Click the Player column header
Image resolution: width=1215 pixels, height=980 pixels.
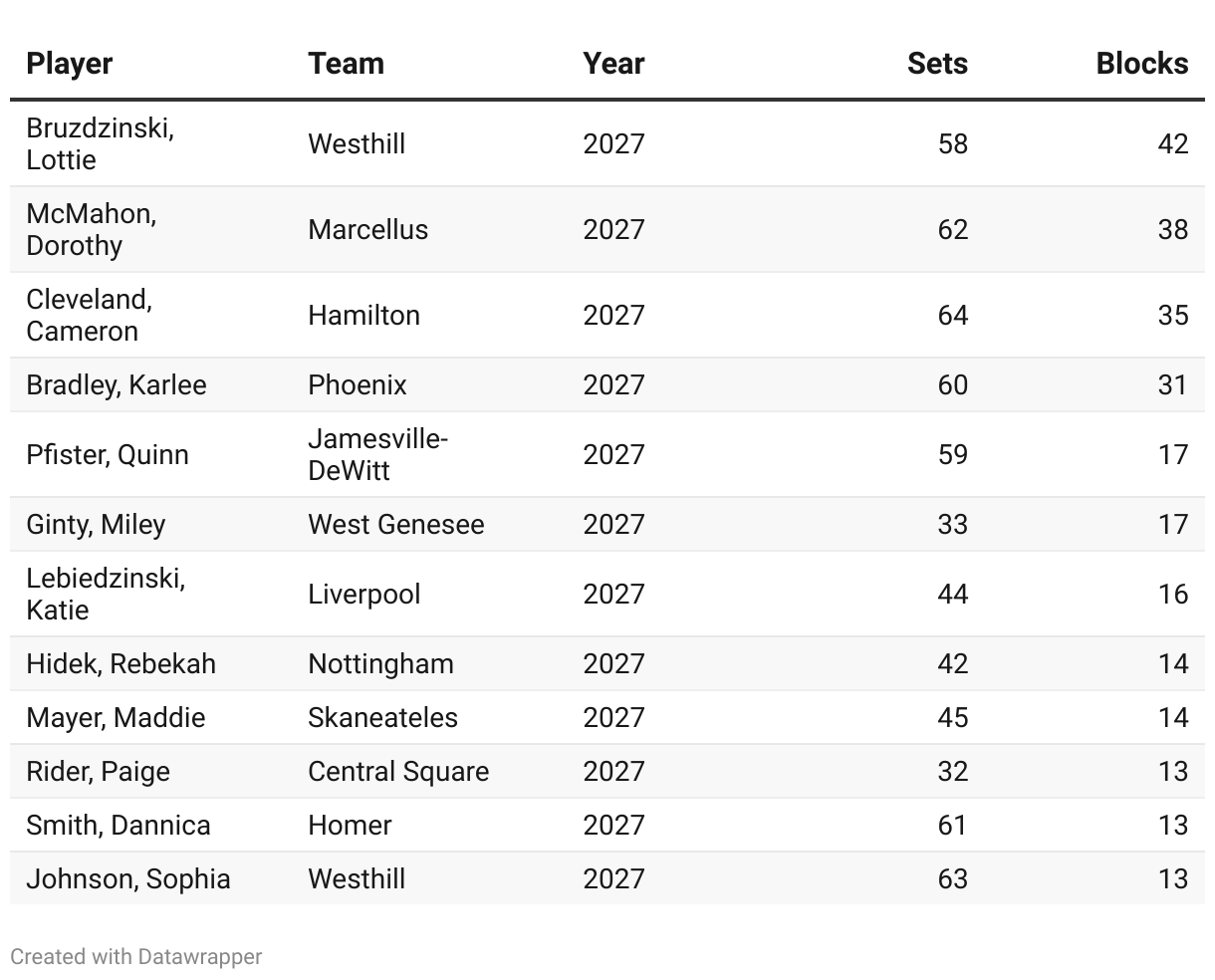click(70, 64)
